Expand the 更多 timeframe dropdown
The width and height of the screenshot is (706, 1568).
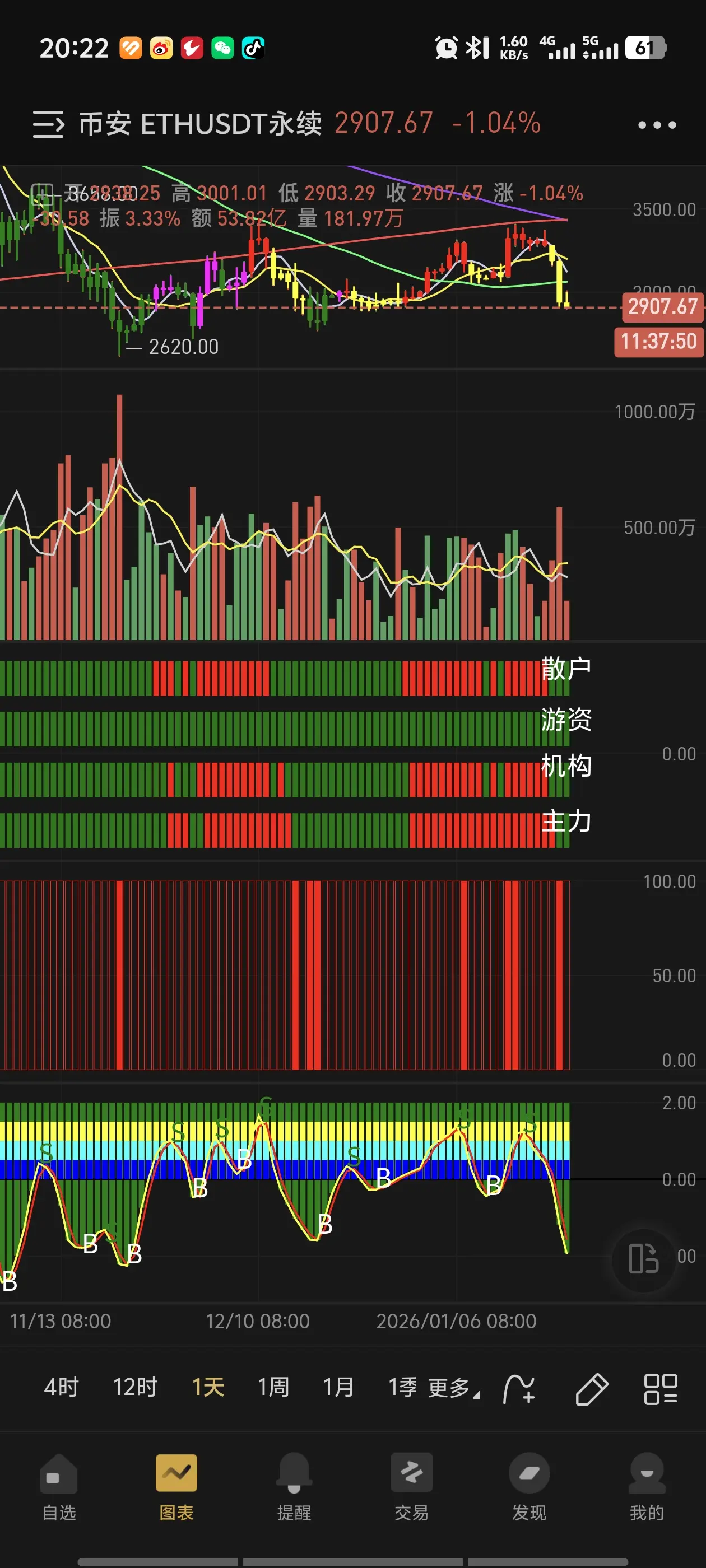454,1388
